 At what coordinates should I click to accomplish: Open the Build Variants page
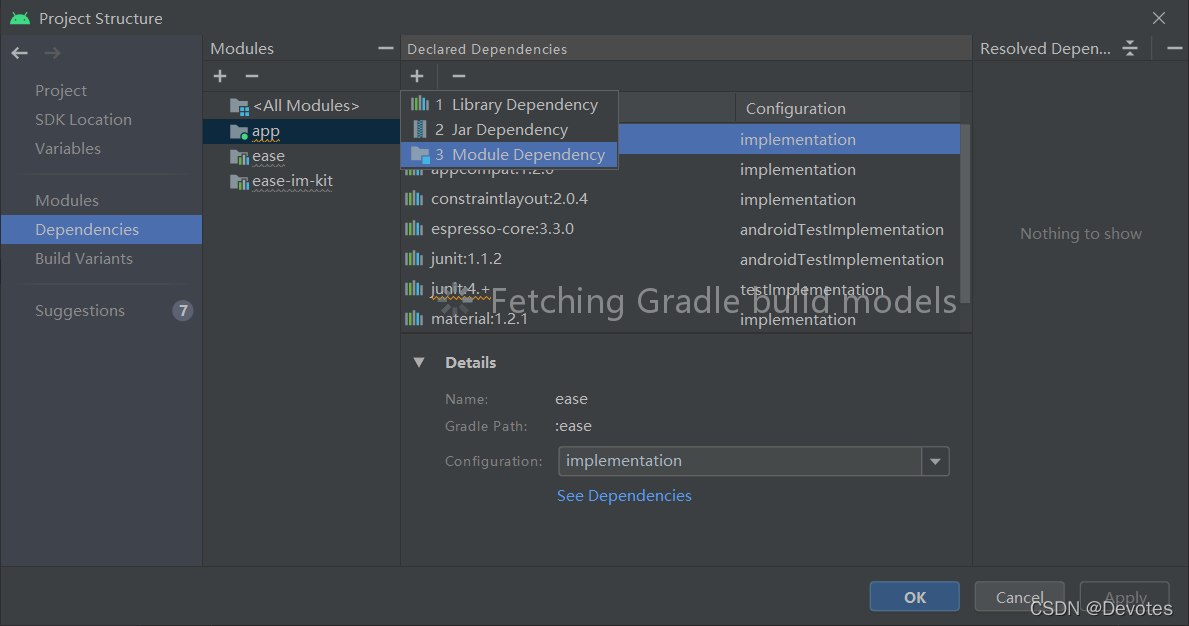(x=83, y=258)
